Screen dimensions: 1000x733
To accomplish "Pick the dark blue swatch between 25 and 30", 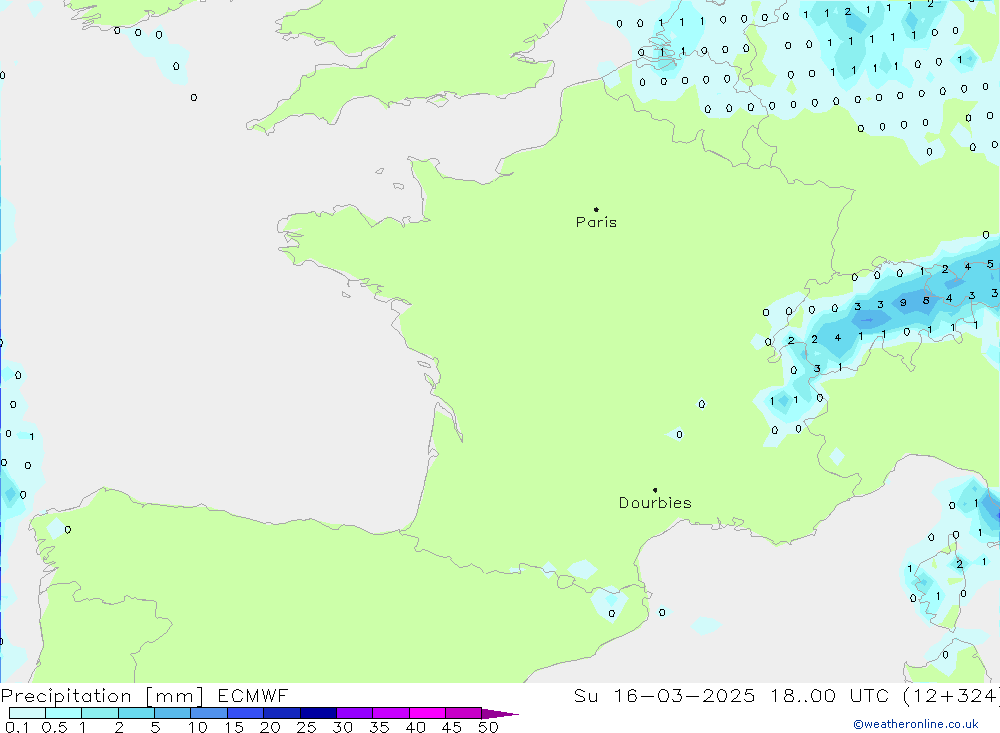I will coord(318,713).
